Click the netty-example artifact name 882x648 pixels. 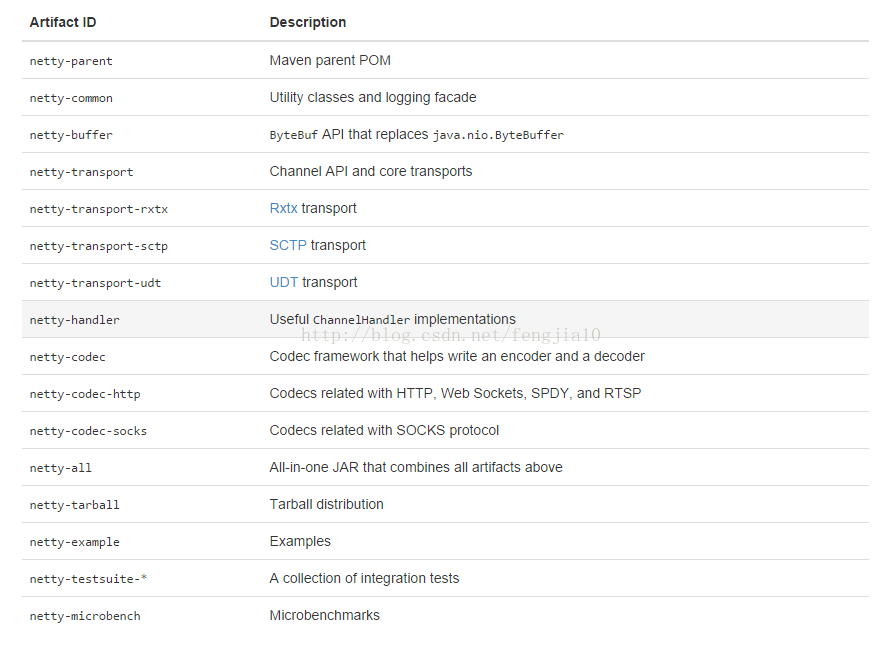(74, 542)
